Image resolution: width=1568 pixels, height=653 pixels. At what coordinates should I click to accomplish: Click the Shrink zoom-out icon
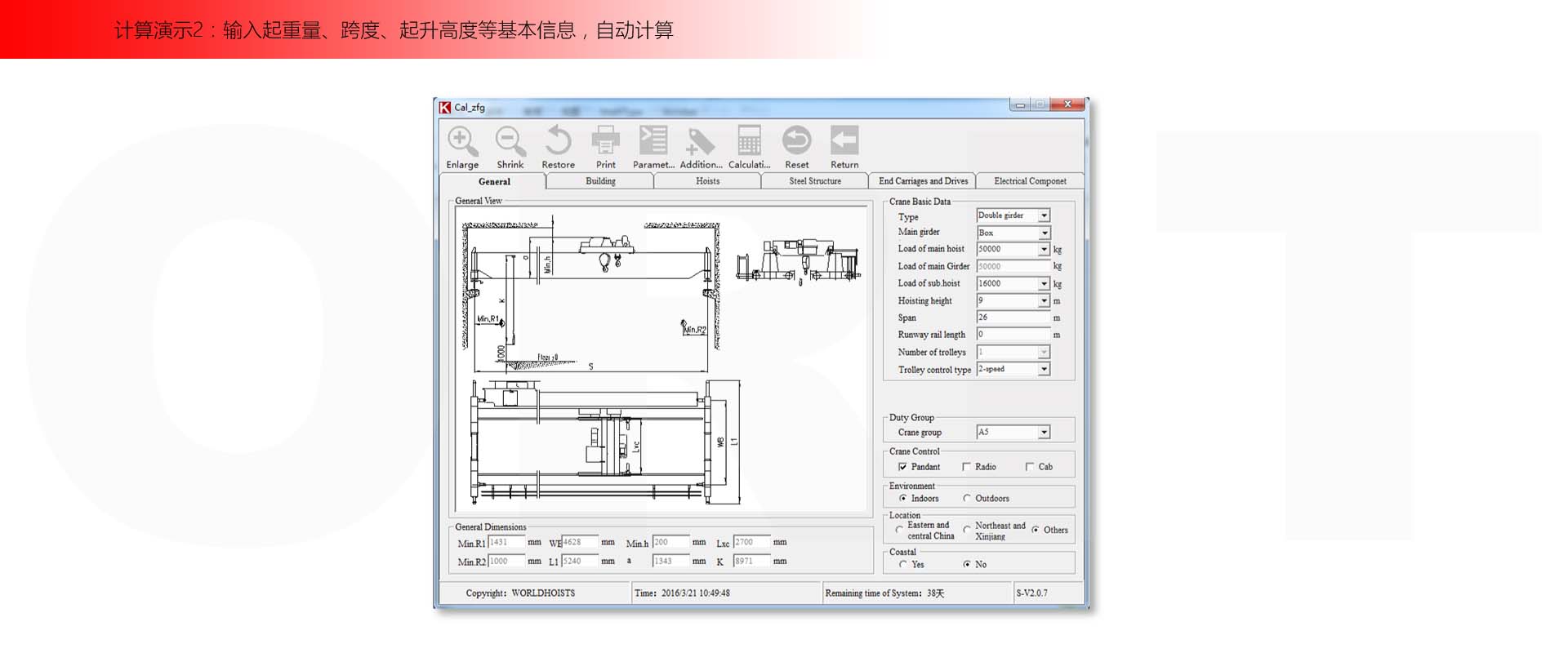coord(510,142)
